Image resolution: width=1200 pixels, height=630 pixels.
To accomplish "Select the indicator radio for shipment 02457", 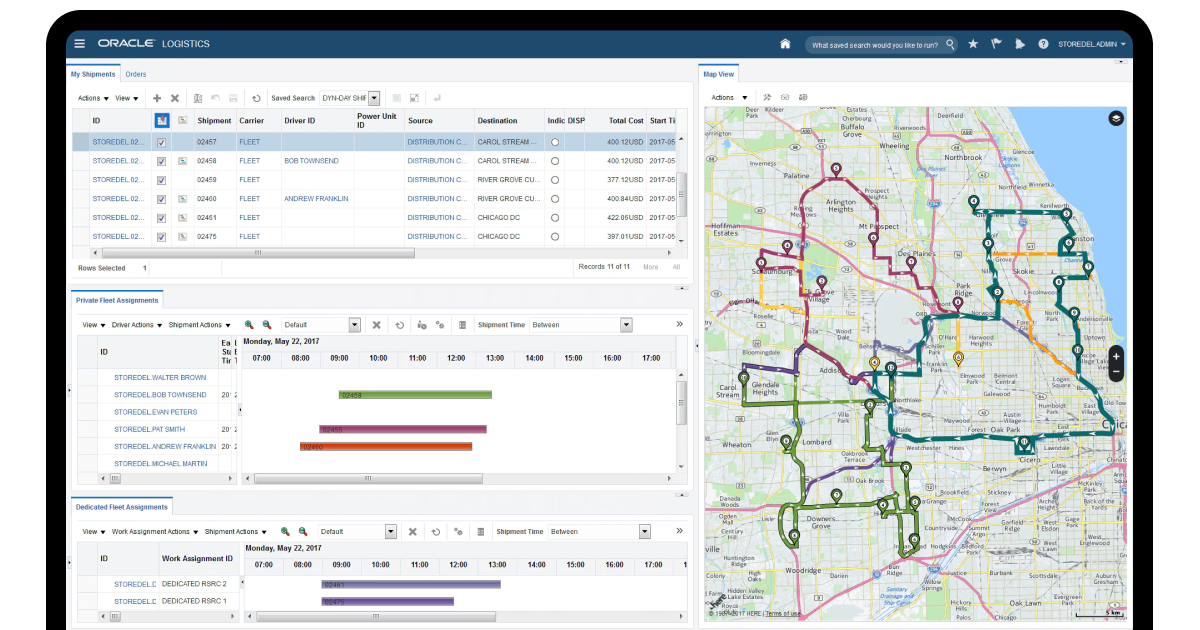I will coord(555,142).
